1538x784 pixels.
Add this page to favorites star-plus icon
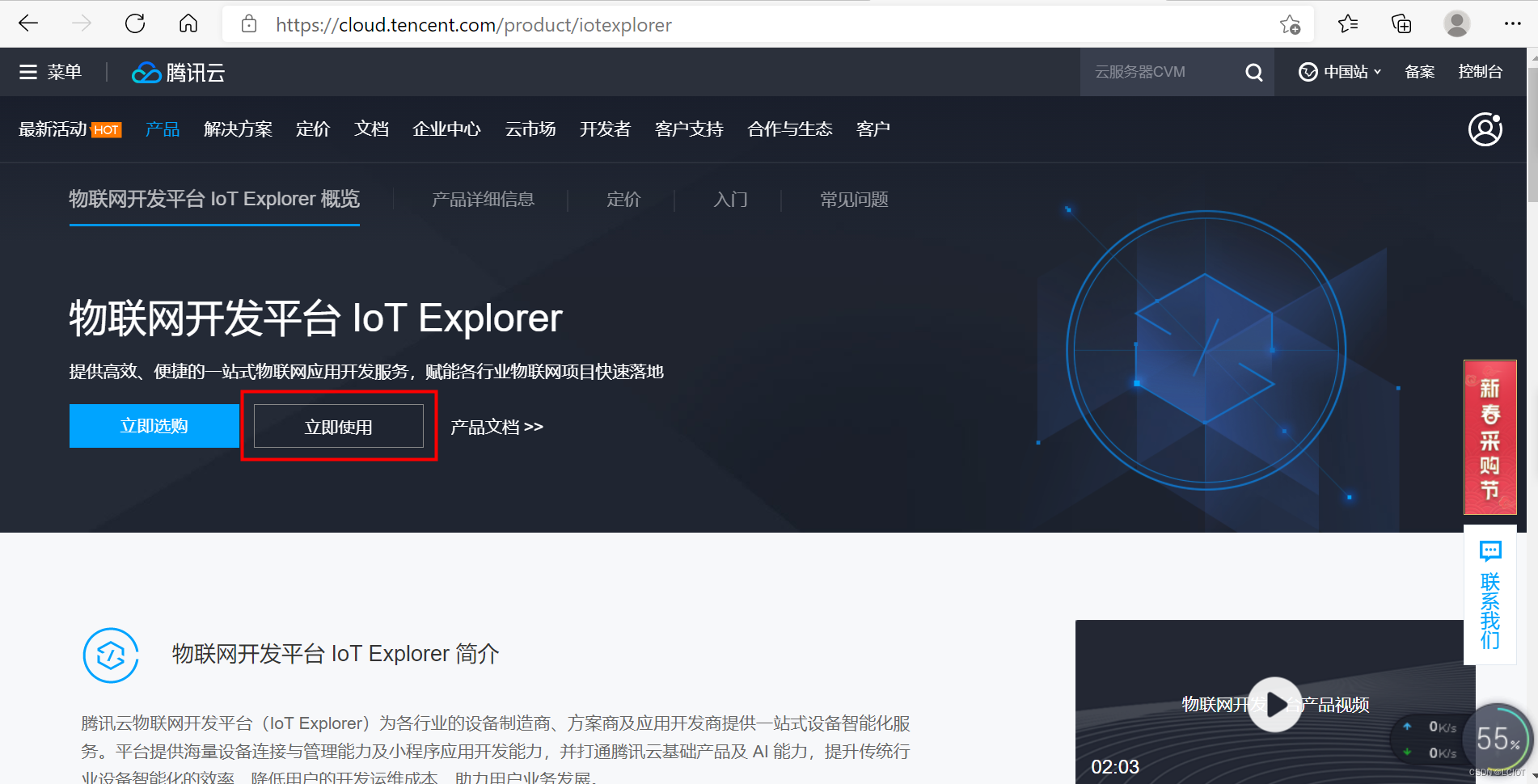[x=1290, y=24]
